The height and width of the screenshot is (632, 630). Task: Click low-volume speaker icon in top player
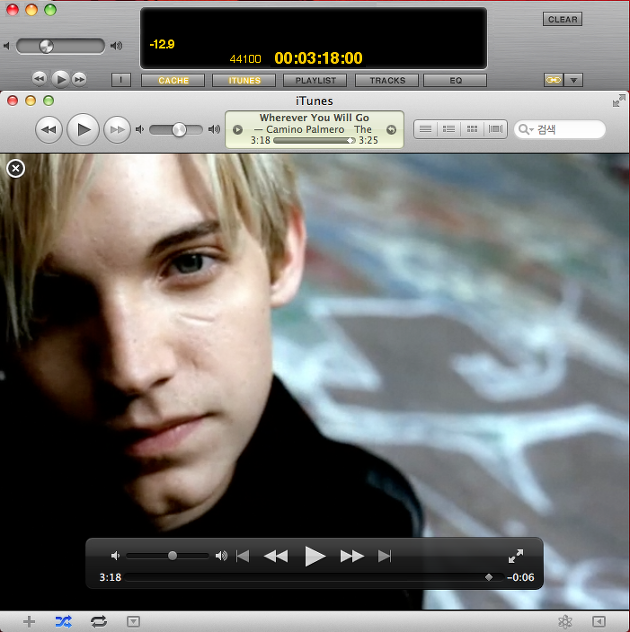click(x=6, y=46)
